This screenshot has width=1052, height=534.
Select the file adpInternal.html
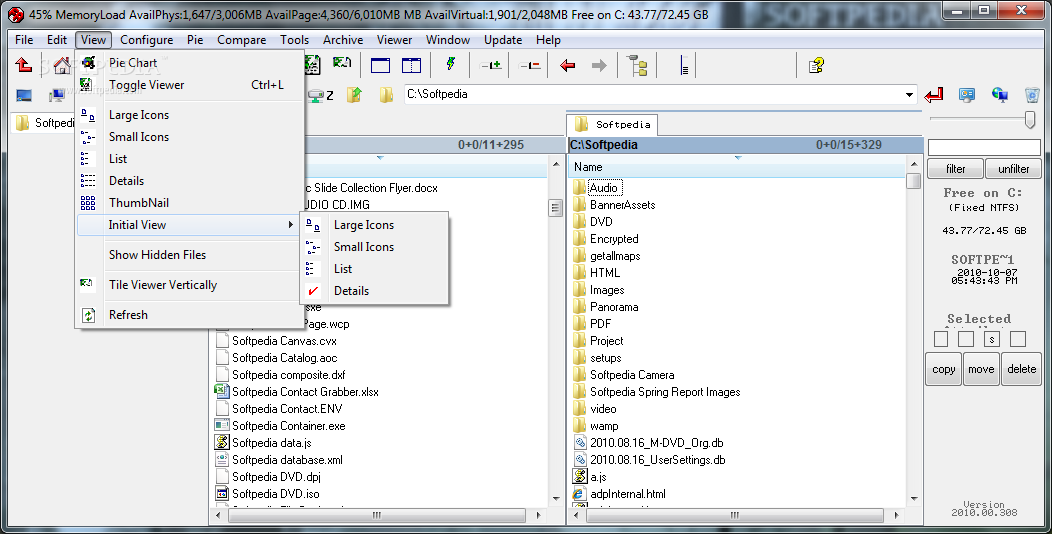point(627,494)
